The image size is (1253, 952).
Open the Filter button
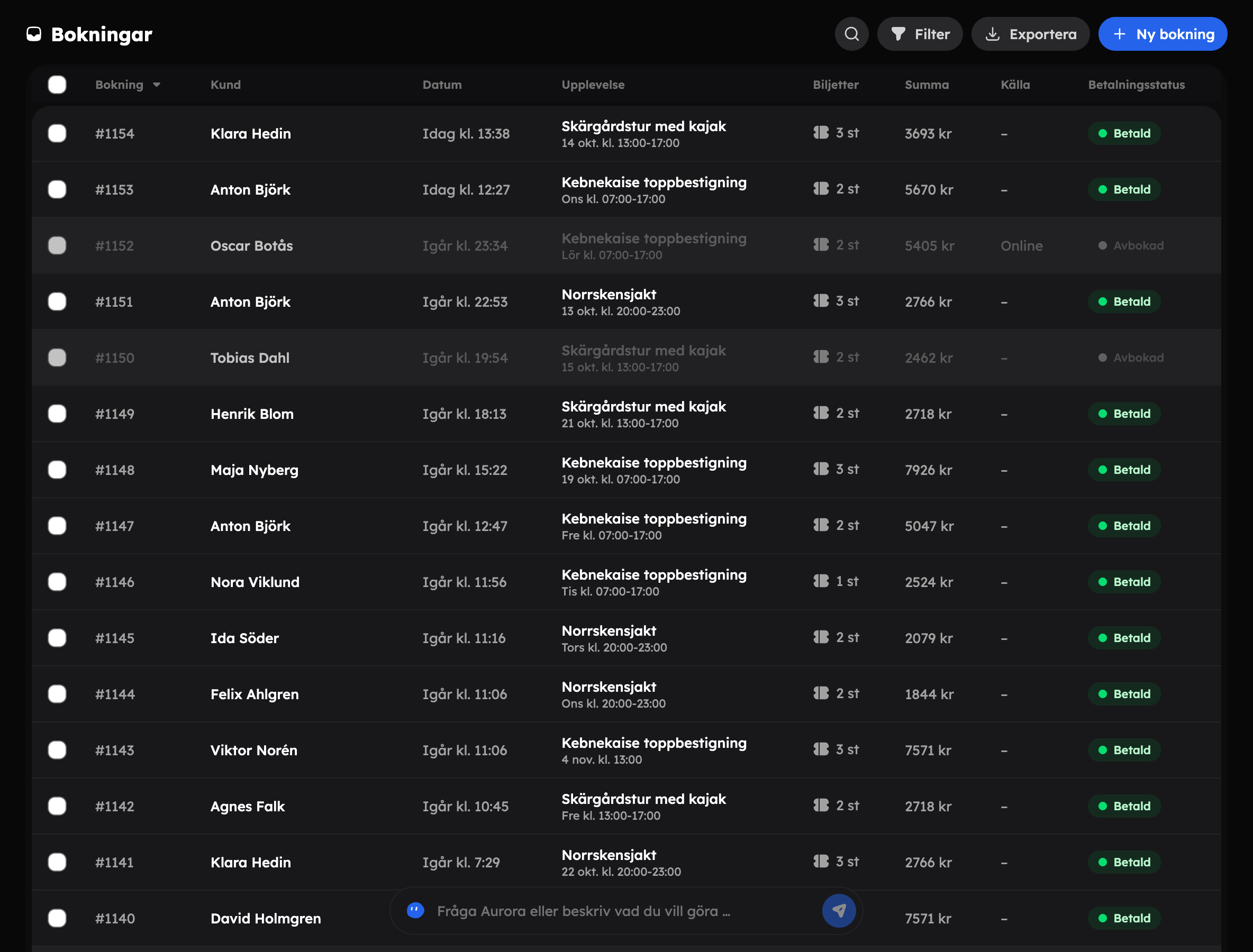coord(920,34)
